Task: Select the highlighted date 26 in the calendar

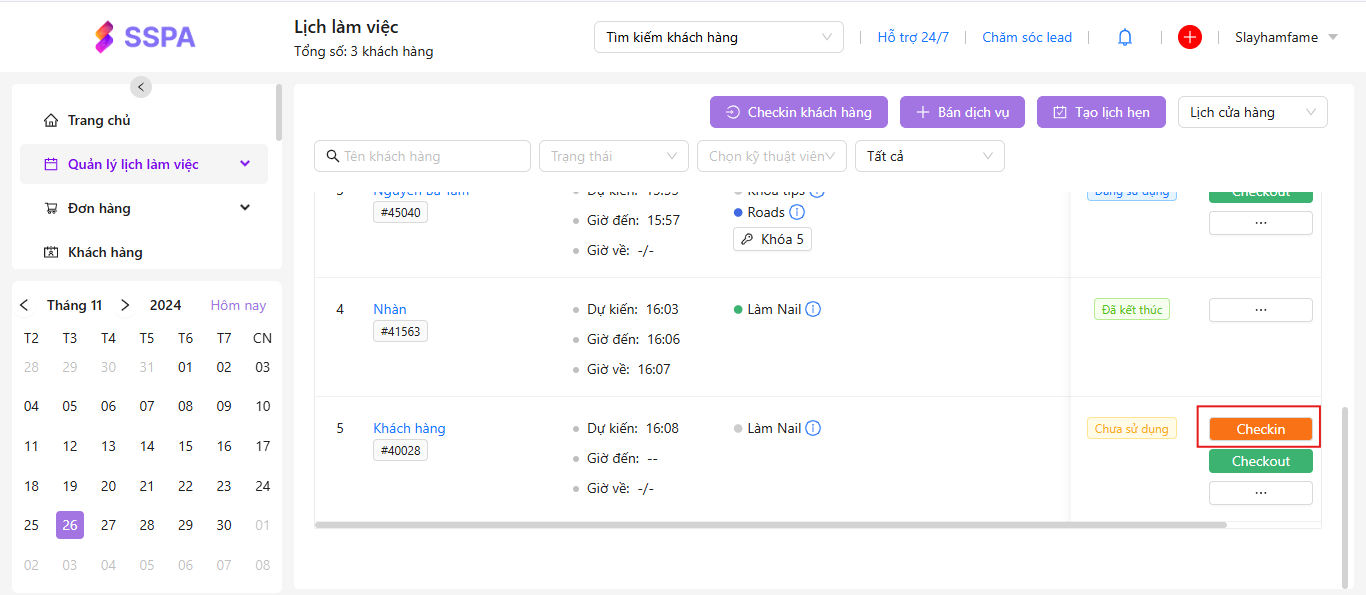Action: [x=70, y=525]
